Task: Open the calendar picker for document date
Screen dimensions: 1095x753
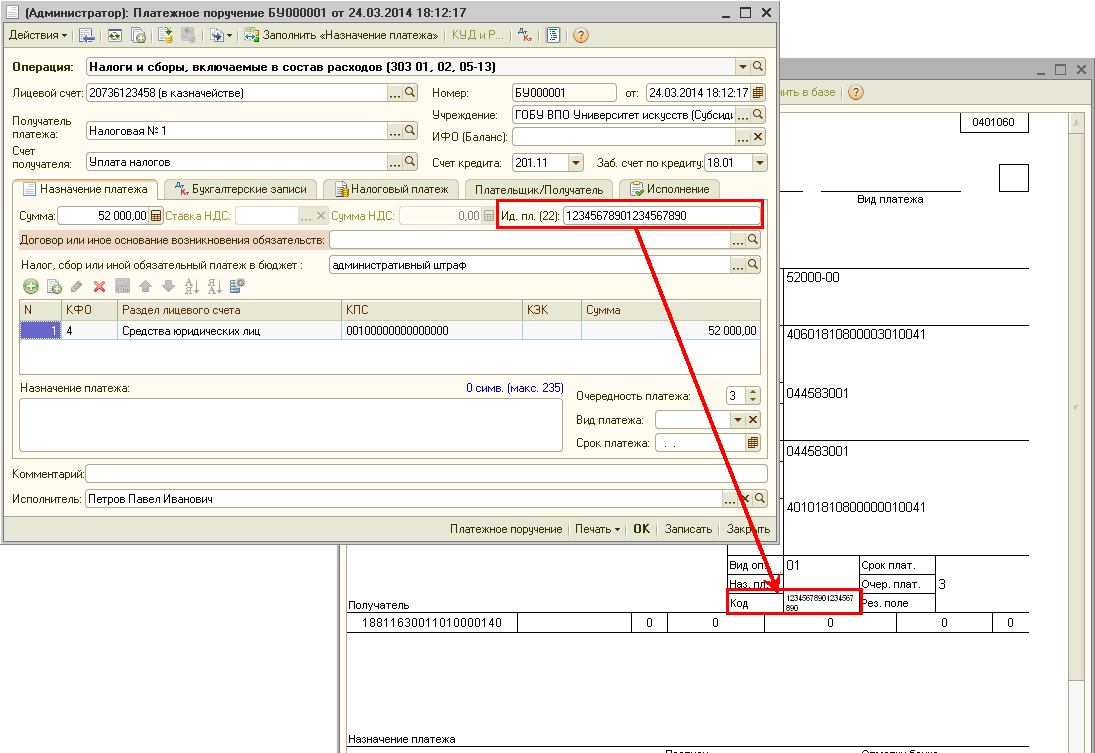Action: pyautogui.click(x=758, y=93)
